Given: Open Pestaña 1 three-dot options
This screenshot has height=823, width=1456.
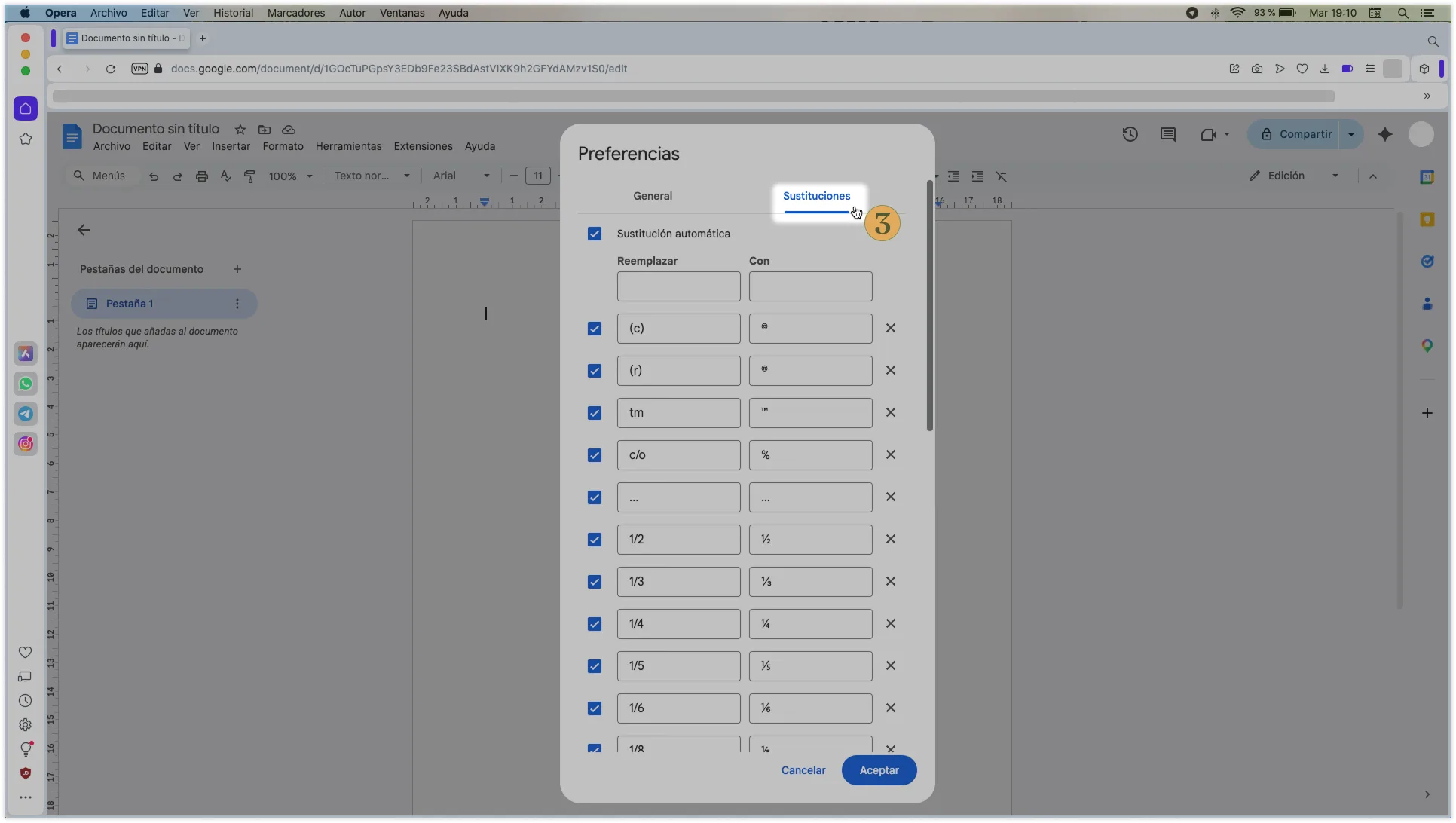Looking at the screenshot, I should click(x=237, y=304).
